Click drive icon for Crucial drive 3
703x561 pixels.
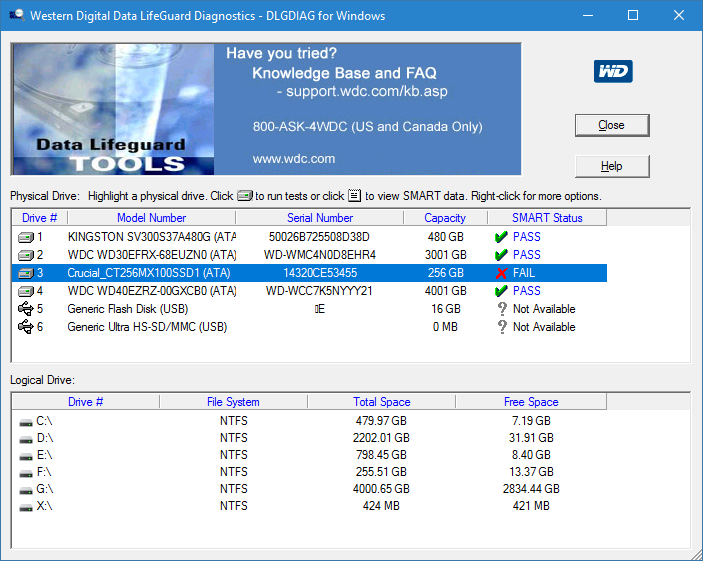coord(26,273)
